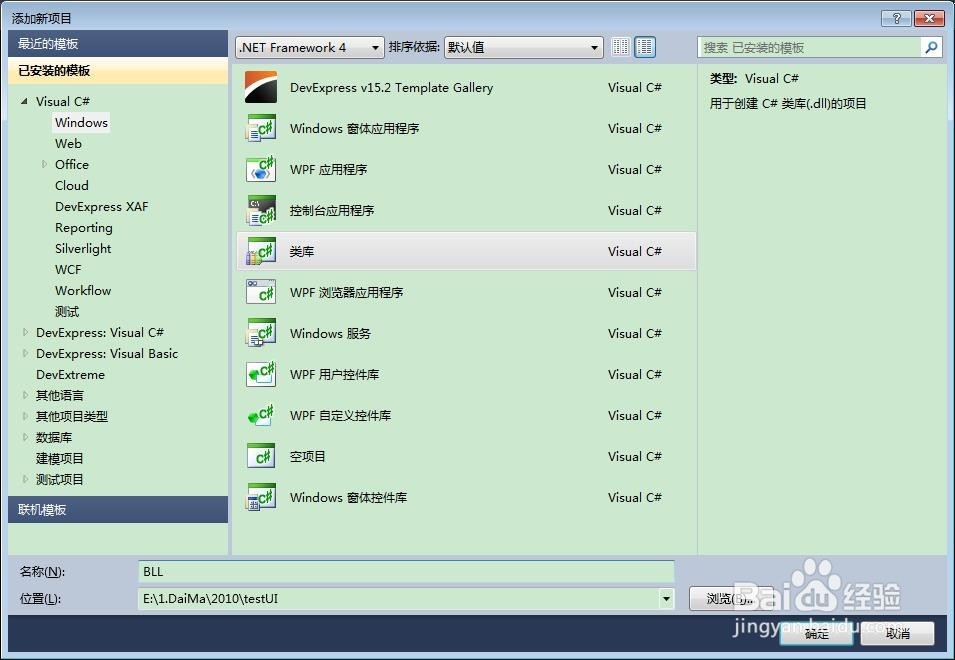955x660 pixels.
Task: Select the WPF 浏览器应用程序 template name
Action: coord(347,292)
